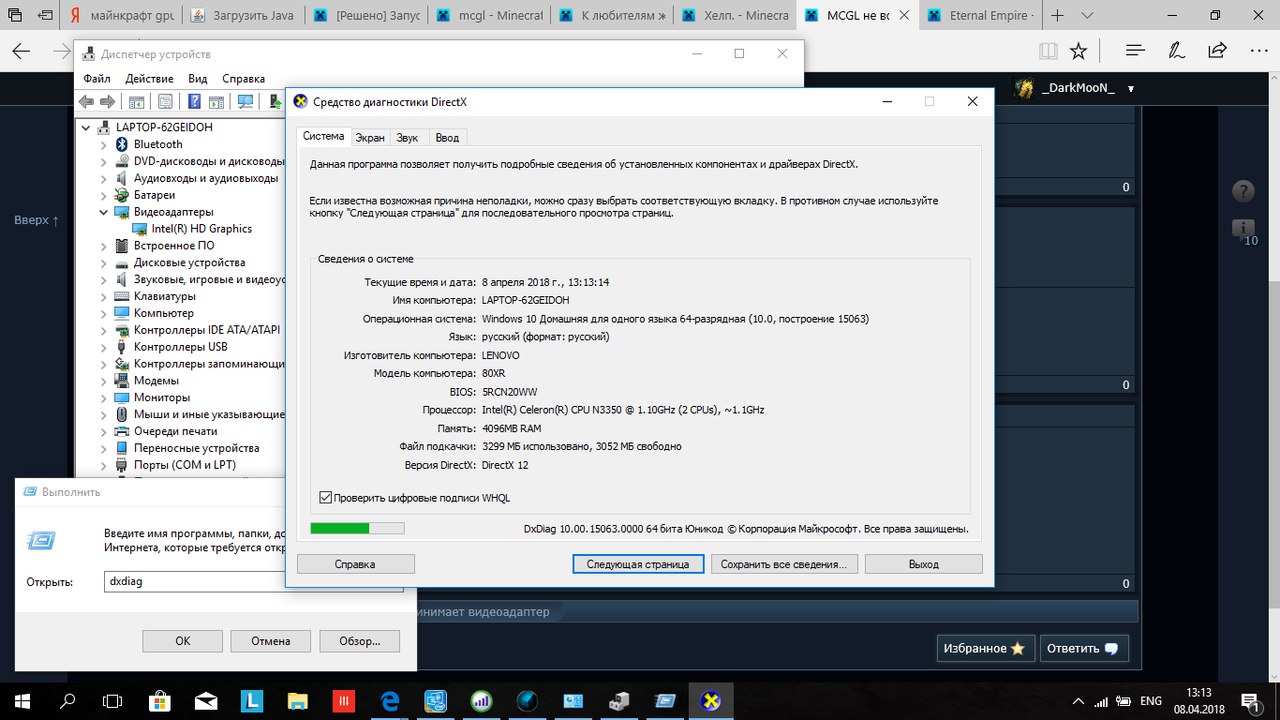Click Вверх link on webpage

point(36,220)
